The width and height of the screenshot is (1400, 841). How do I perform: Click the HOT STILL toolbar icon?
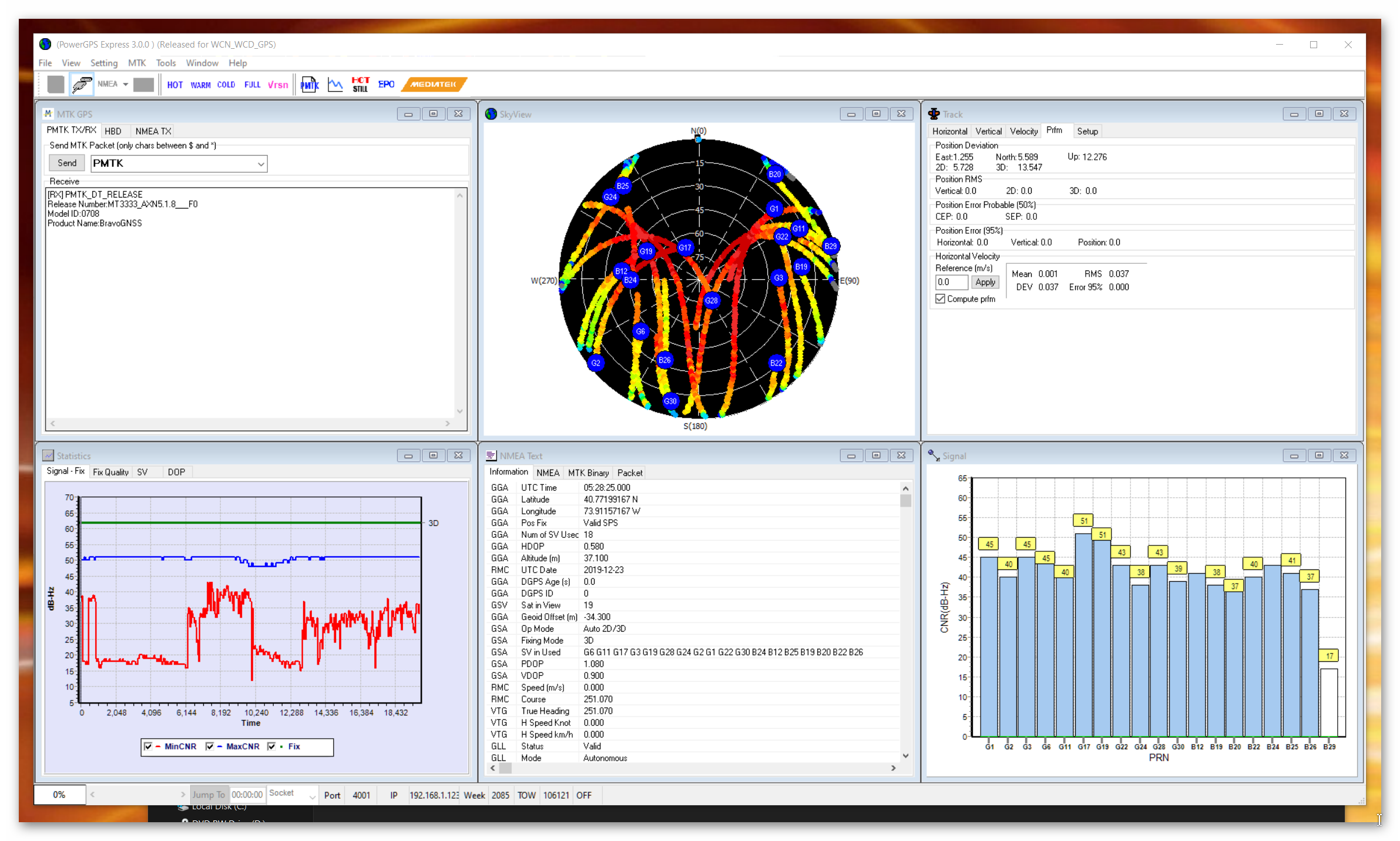[x=360, y=85]
